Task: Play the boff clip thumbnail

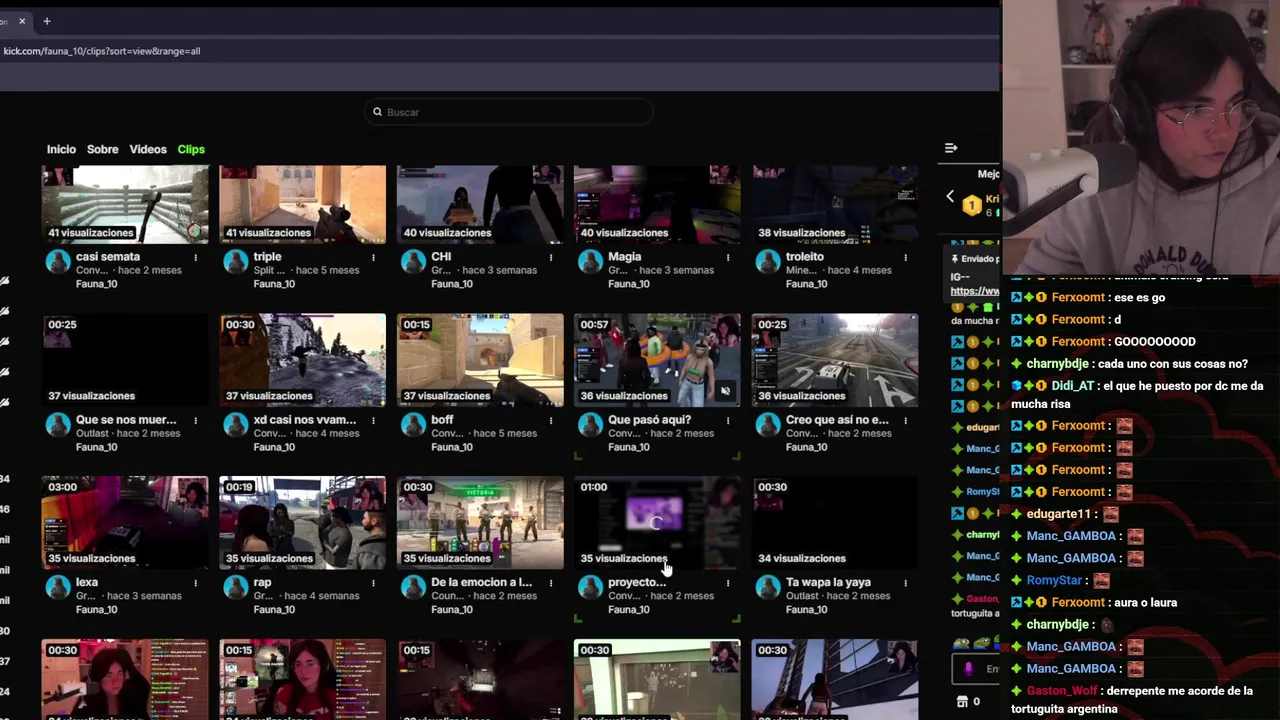Action: 480,360
